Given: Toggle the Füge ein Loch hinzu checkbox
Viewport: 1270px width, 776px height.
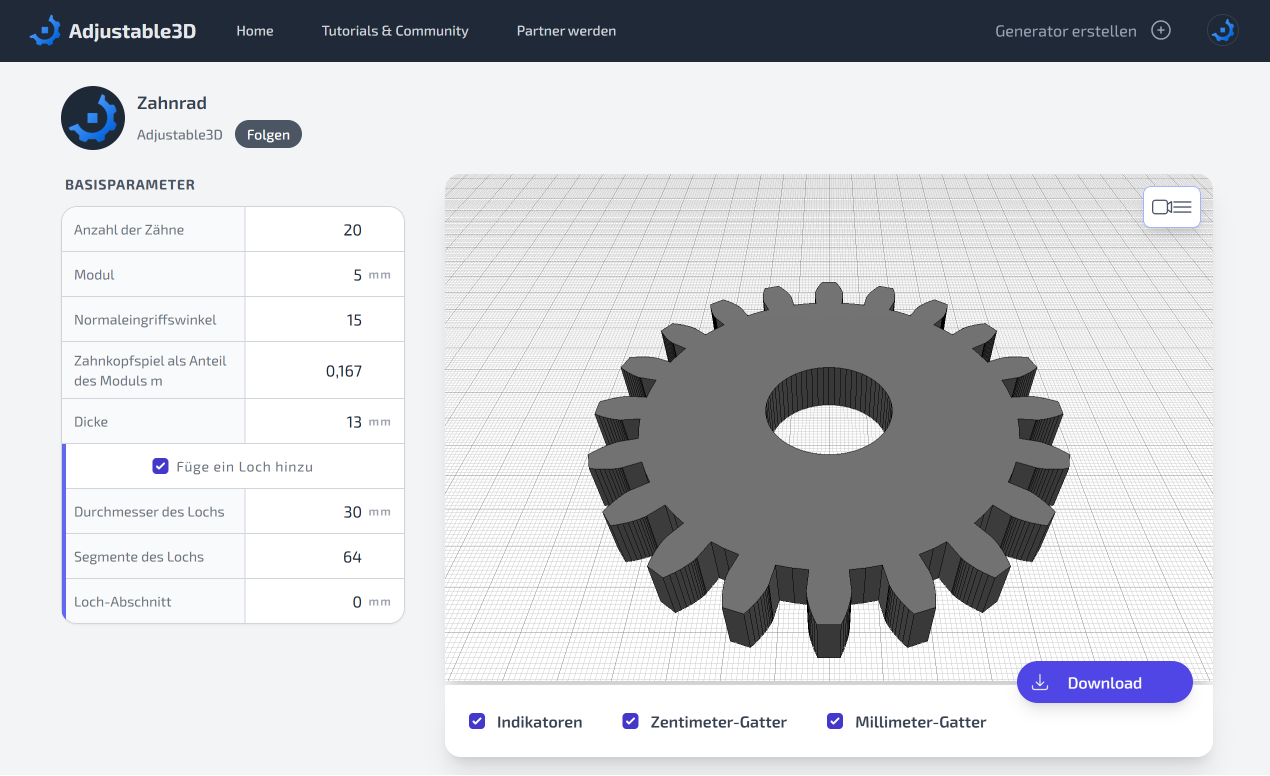Looking at the screenshot, I should coord(160,466).
